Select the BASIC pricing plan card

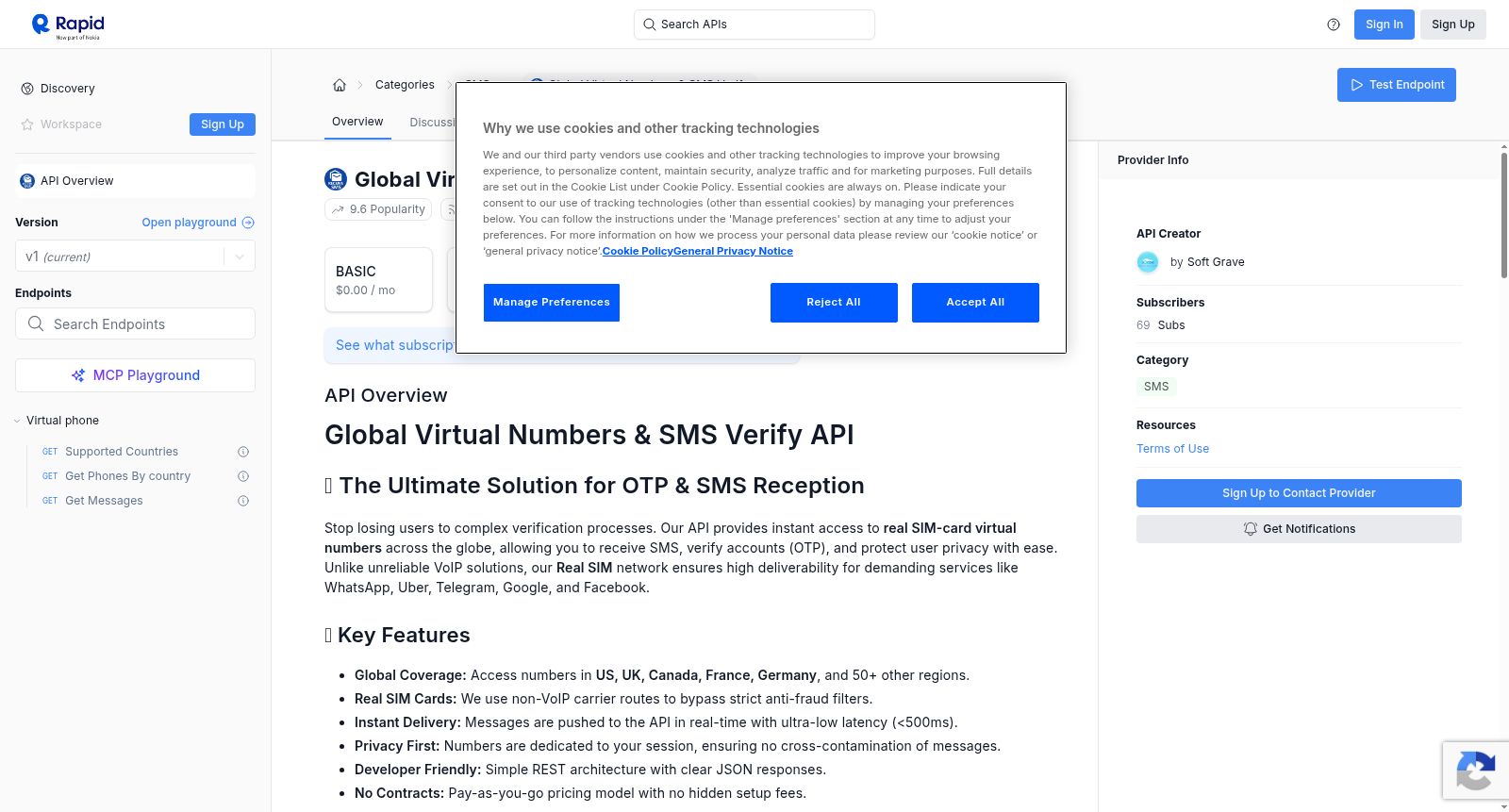378,280
